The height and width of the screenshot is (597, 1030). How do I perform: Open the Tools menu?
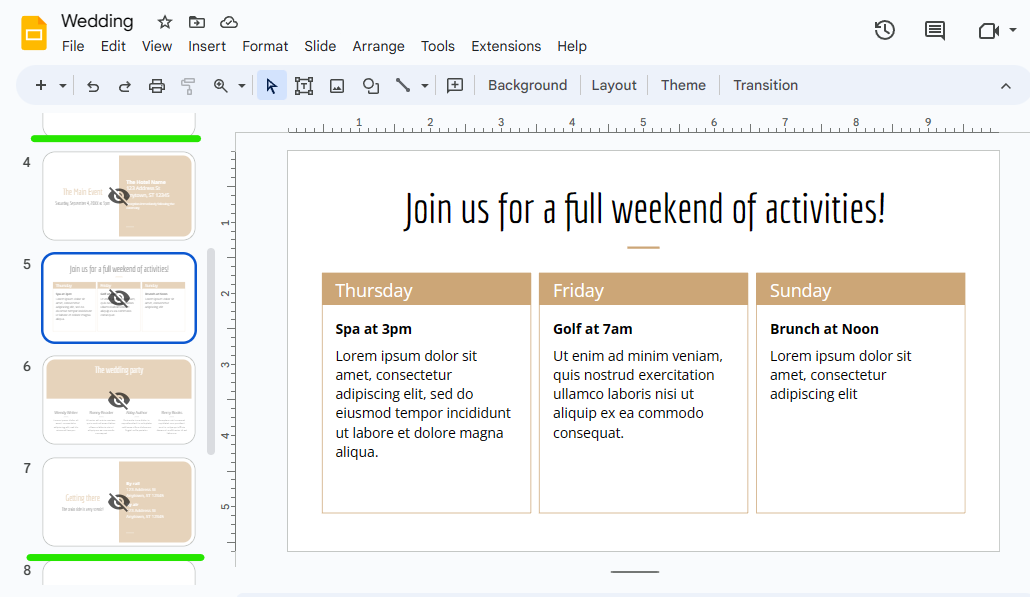[437, 47]
